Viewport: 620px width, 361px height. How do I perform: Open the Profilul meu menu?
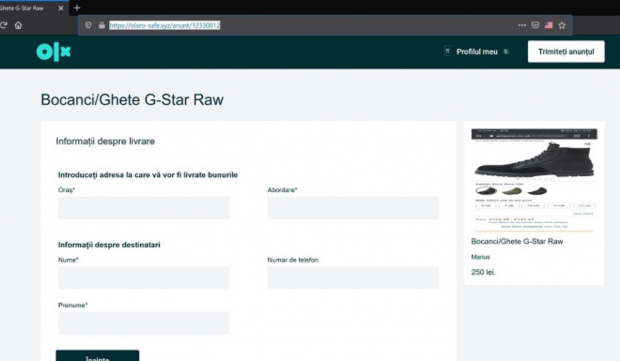(477, 52)
